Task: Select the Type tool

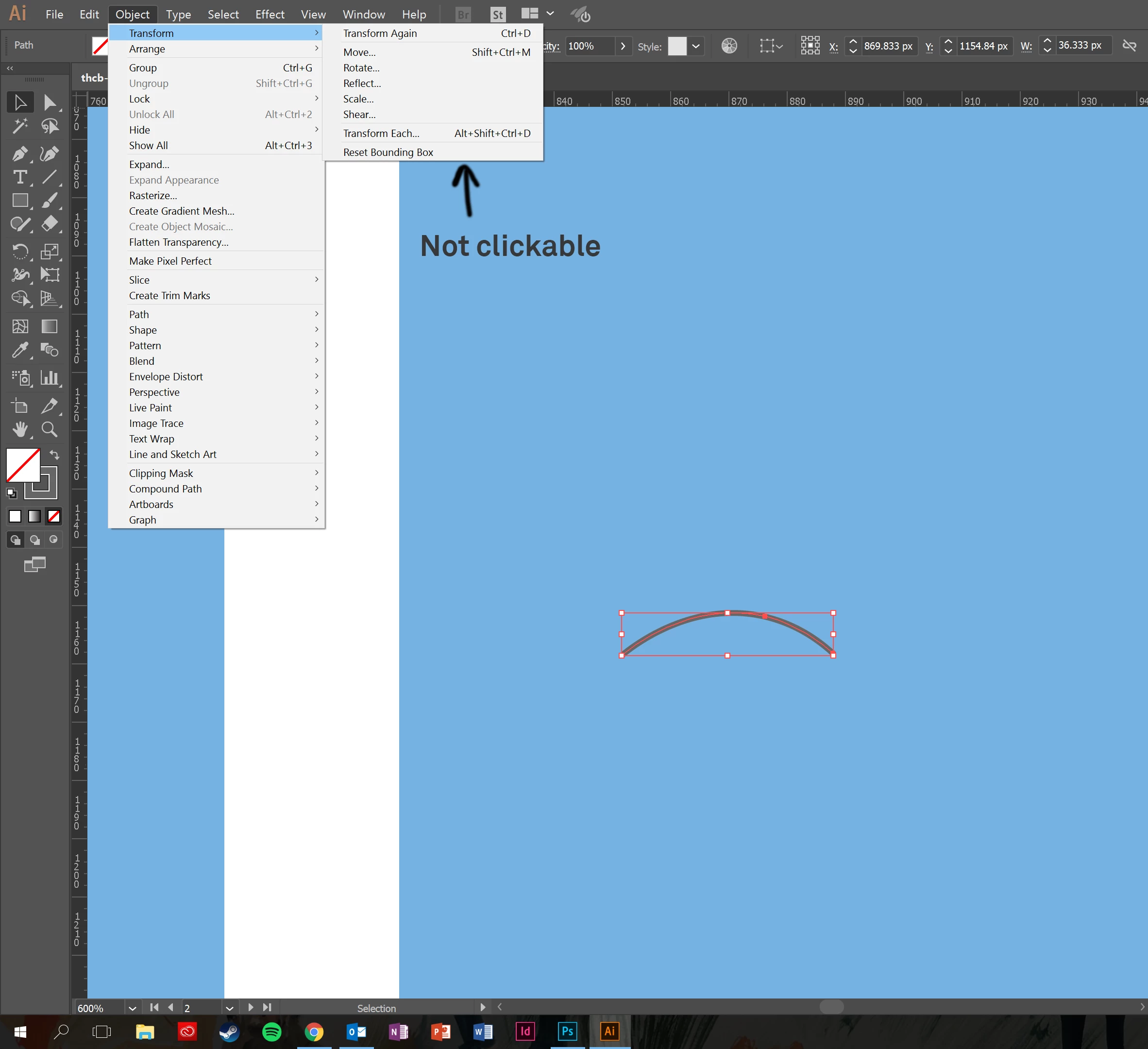Action: tap(20, 177)
